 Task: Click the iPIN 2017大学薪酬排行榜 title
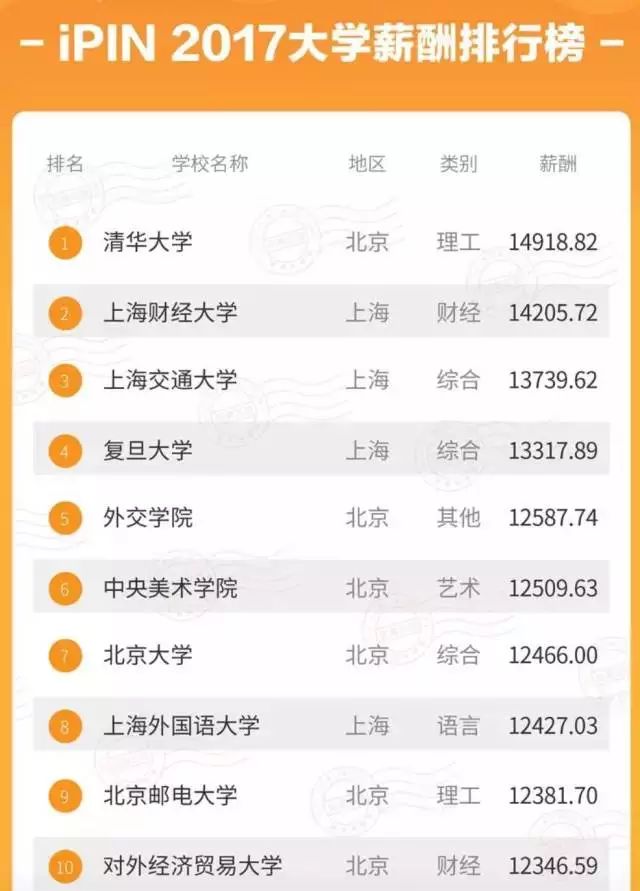point(321,43)
